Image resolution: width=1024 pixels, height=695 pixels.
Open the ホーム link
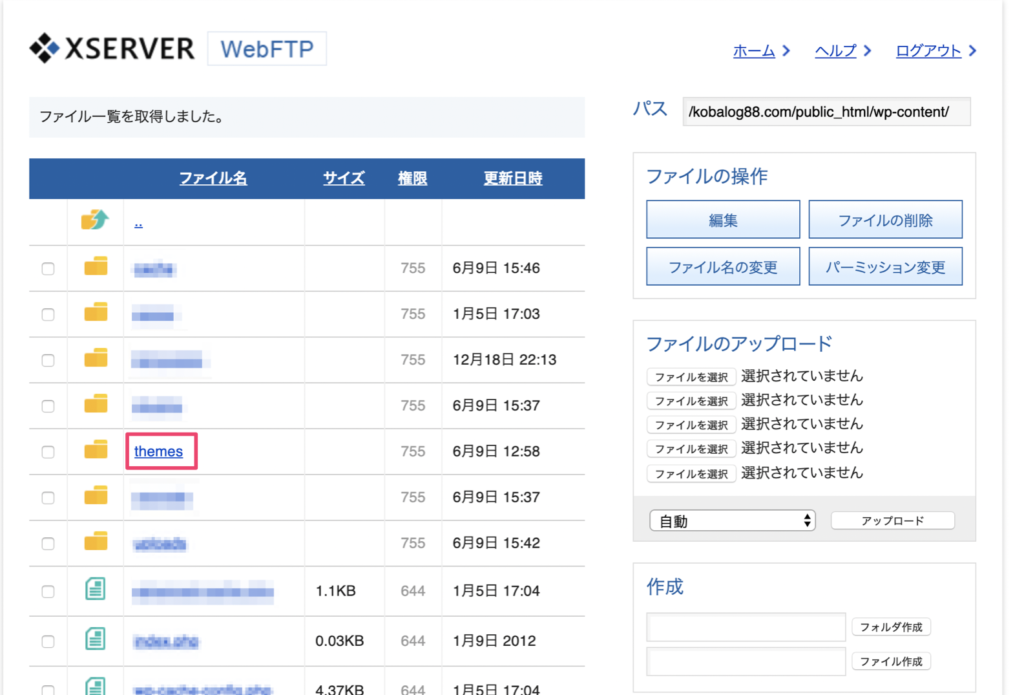coord(754,50)
